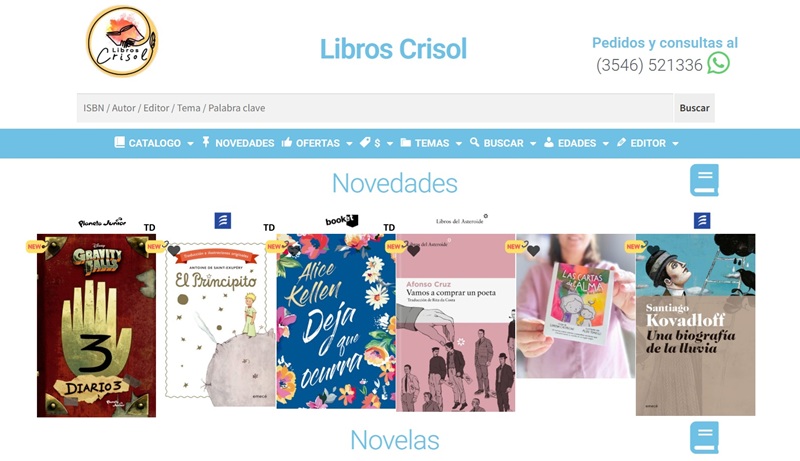Viewport: 800px width, 461px height.
Task: Toggle favorite heart on Vamos a comprar un poeta
Action: point(413,250)
